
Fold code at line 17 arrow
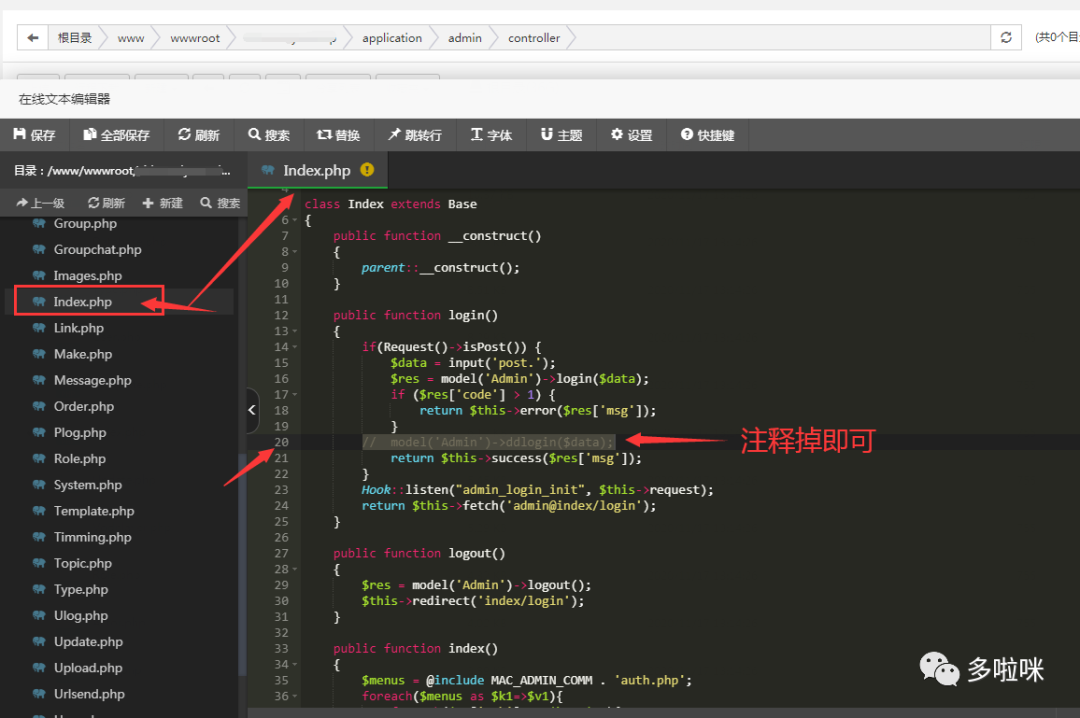[295, 395]
